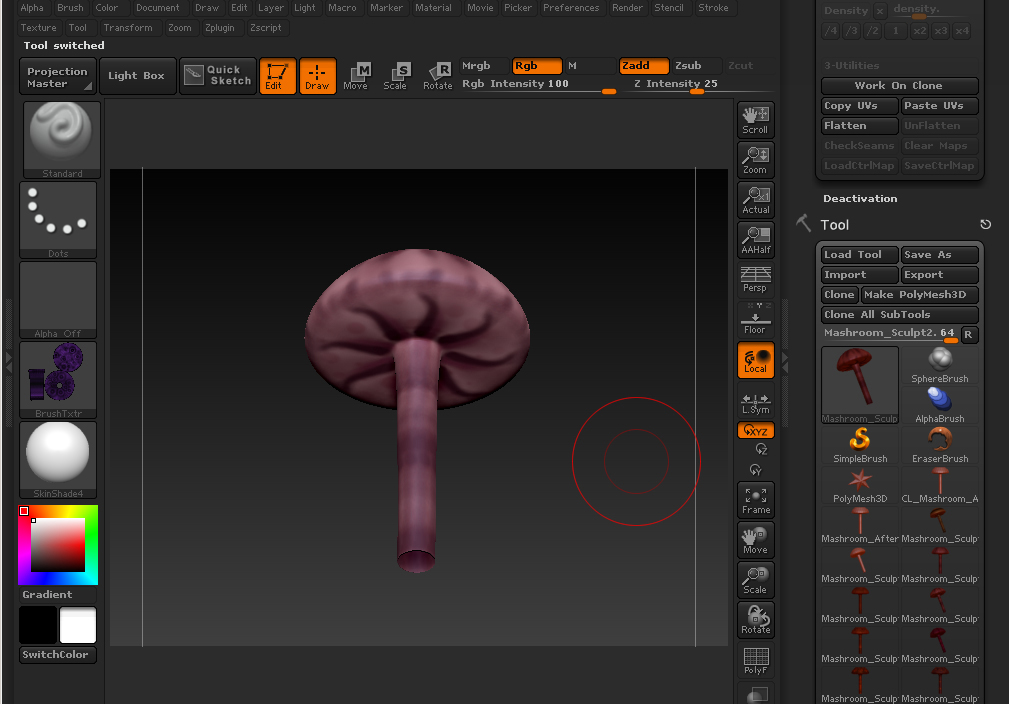Select the Edit mode button
The height and width of the screenshot is (704, 1009).
pyautogui.click(x=277, y=76)
